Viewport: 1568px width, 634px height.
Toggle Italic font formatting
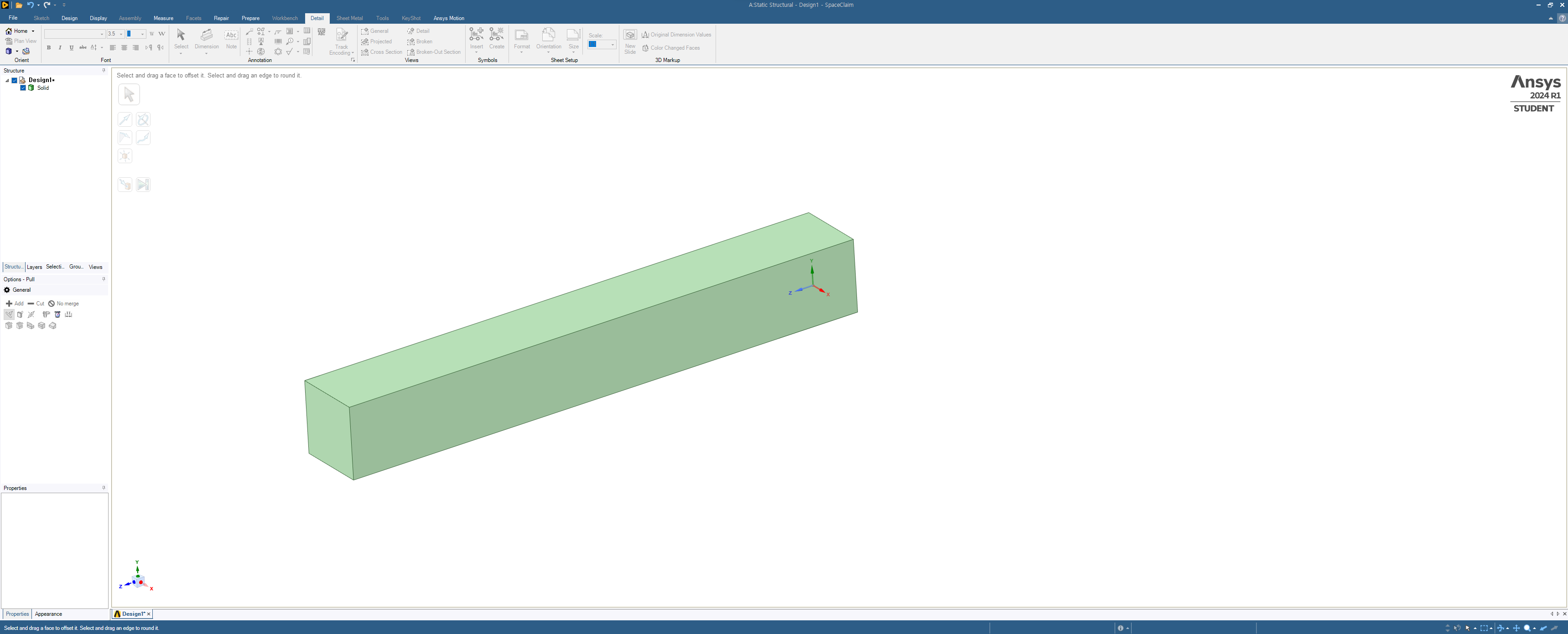(x=60, y=47)
